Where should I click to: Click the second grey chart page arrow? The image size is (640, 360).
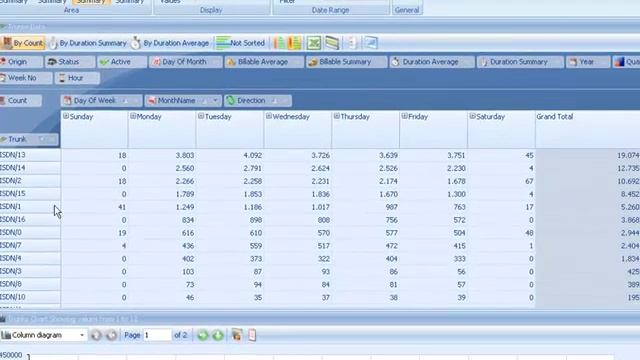111,335
